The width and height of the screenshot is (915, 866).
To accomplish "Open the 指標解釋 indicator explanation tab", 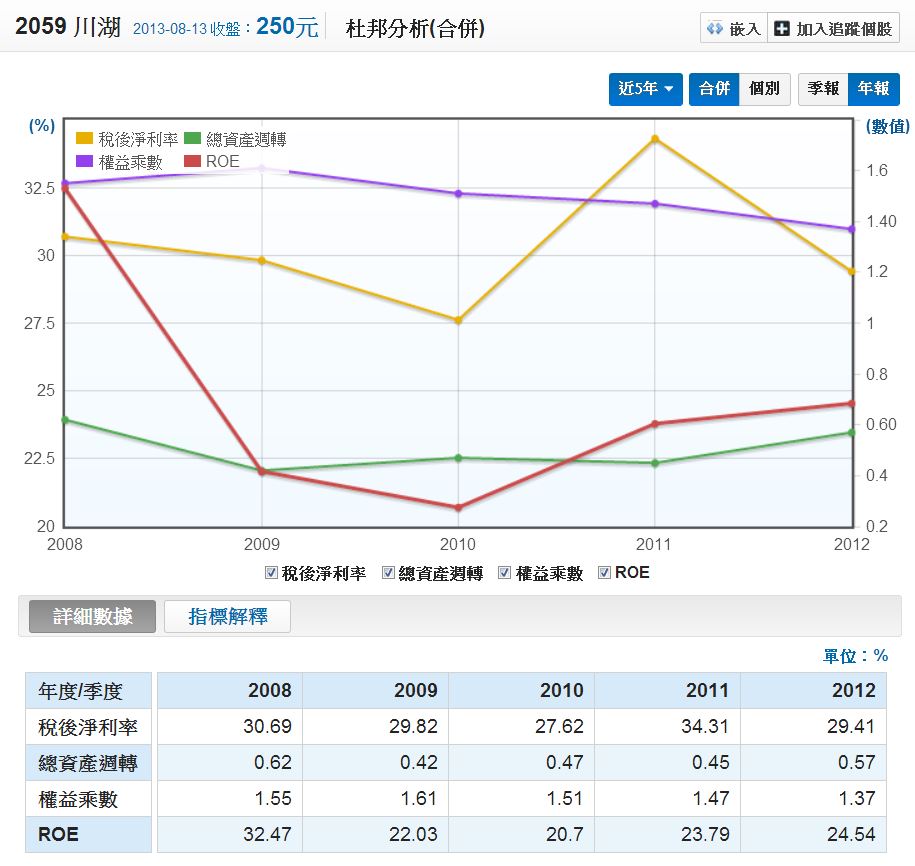I will click(x=228, y=617).
